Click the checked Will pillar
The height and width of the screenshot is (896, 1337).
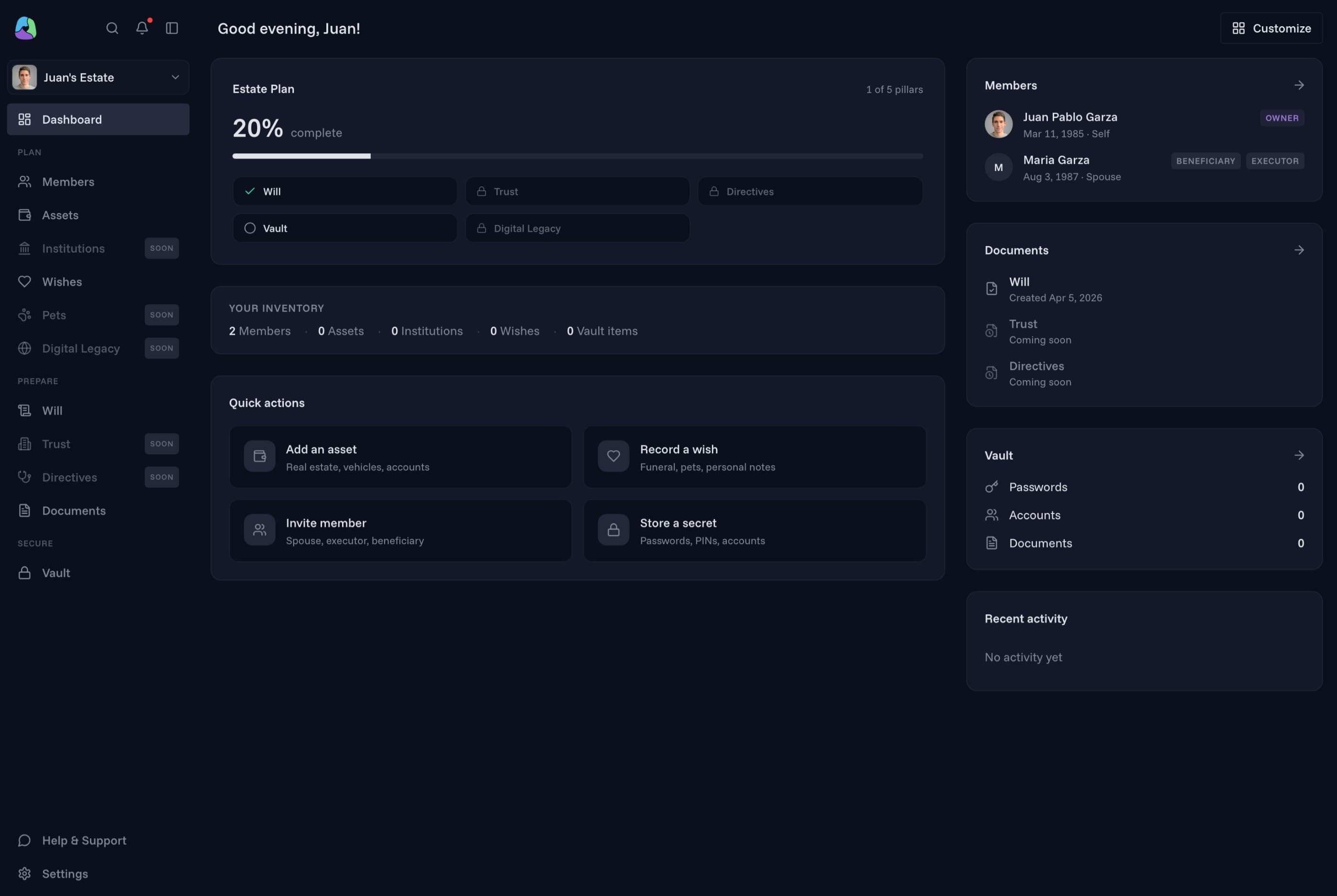pyautogui.click(x=345, y=192)
